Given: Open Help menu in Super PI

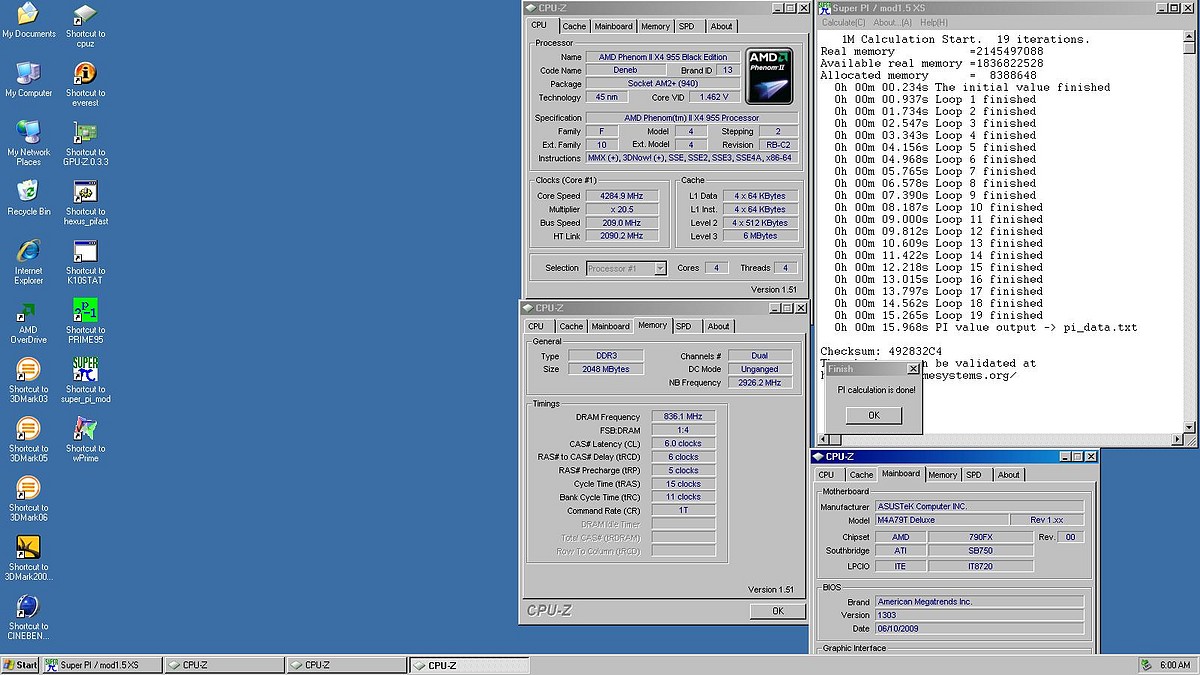Looking at the screenshot, I should (x=933, y=22).
